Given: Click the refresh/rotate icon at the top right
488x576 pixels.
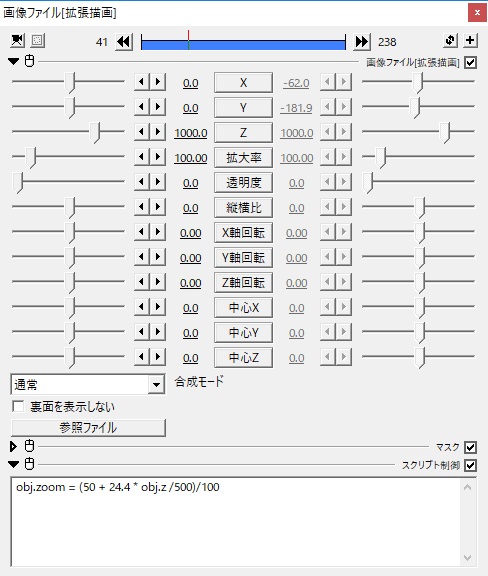Looking at the screenshot, I should click(x=450, y=40).
